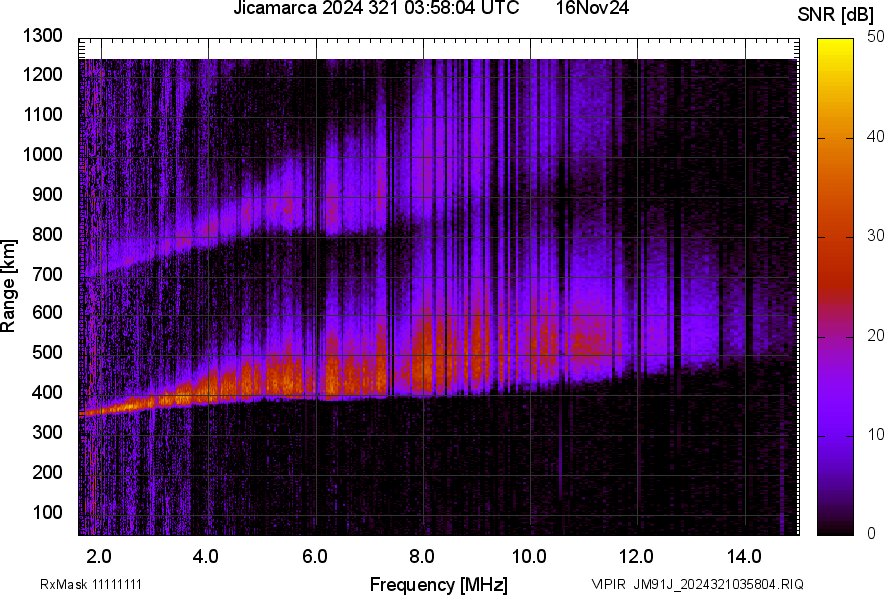
Task: Click the 14.0 frequency tick label
Action: point(744,557)
